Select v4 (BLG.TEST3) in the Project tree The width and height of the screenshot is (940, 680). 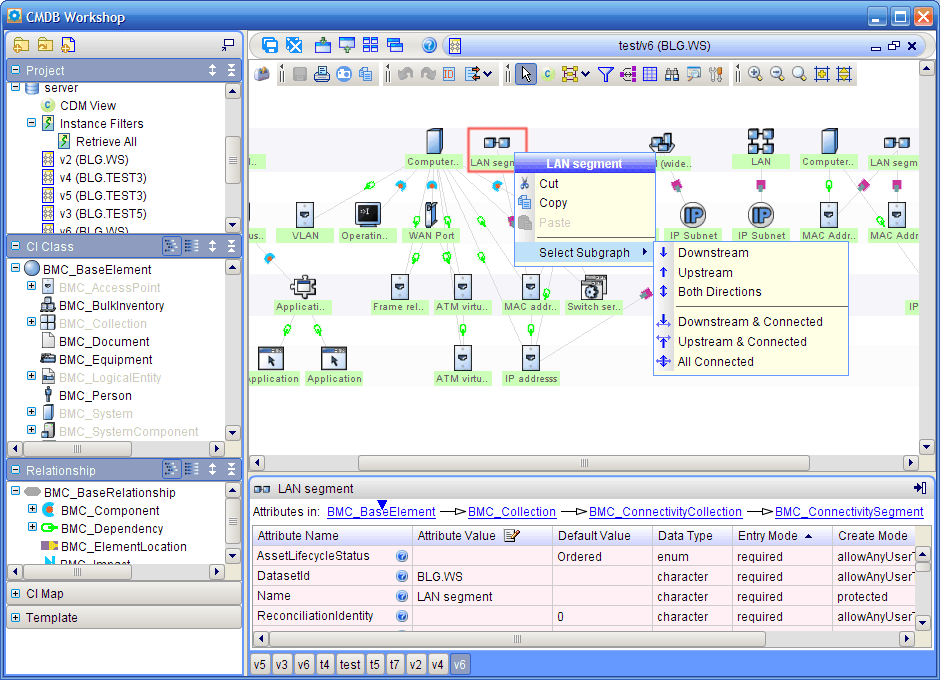tap(103, 177)
